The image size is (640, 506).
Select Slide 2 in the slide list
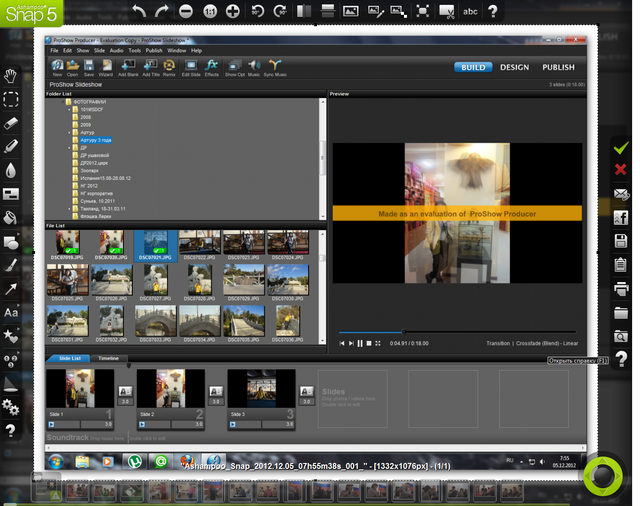171,398
